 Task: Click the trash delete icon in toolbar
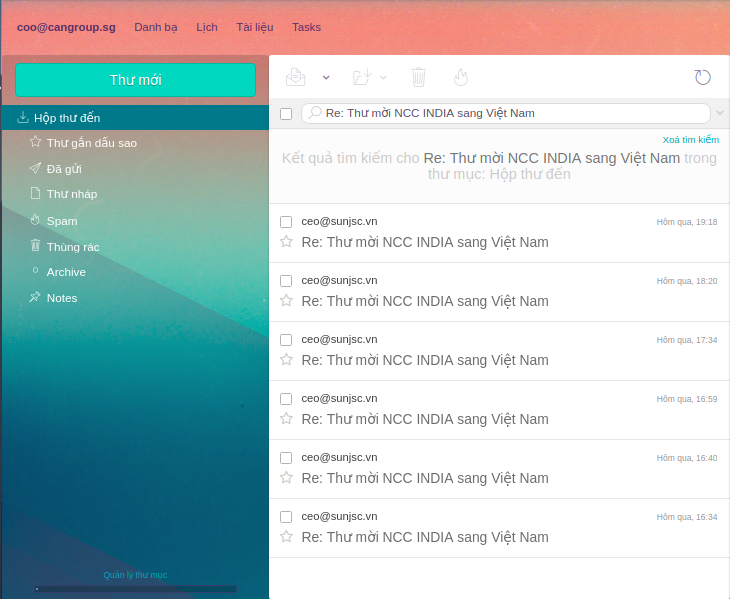pos(419,77)
